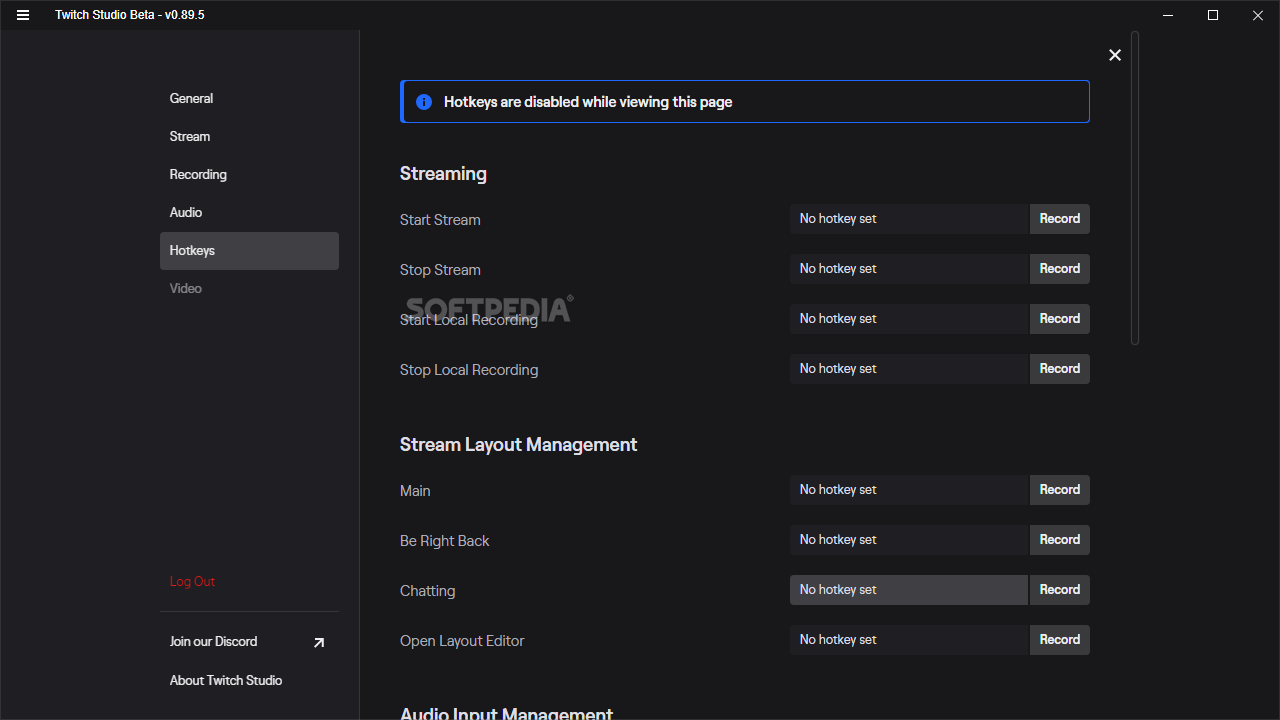The image size is (1280, 720).
Task: Click the Start Stream label
Action: (x=440, y=220)
